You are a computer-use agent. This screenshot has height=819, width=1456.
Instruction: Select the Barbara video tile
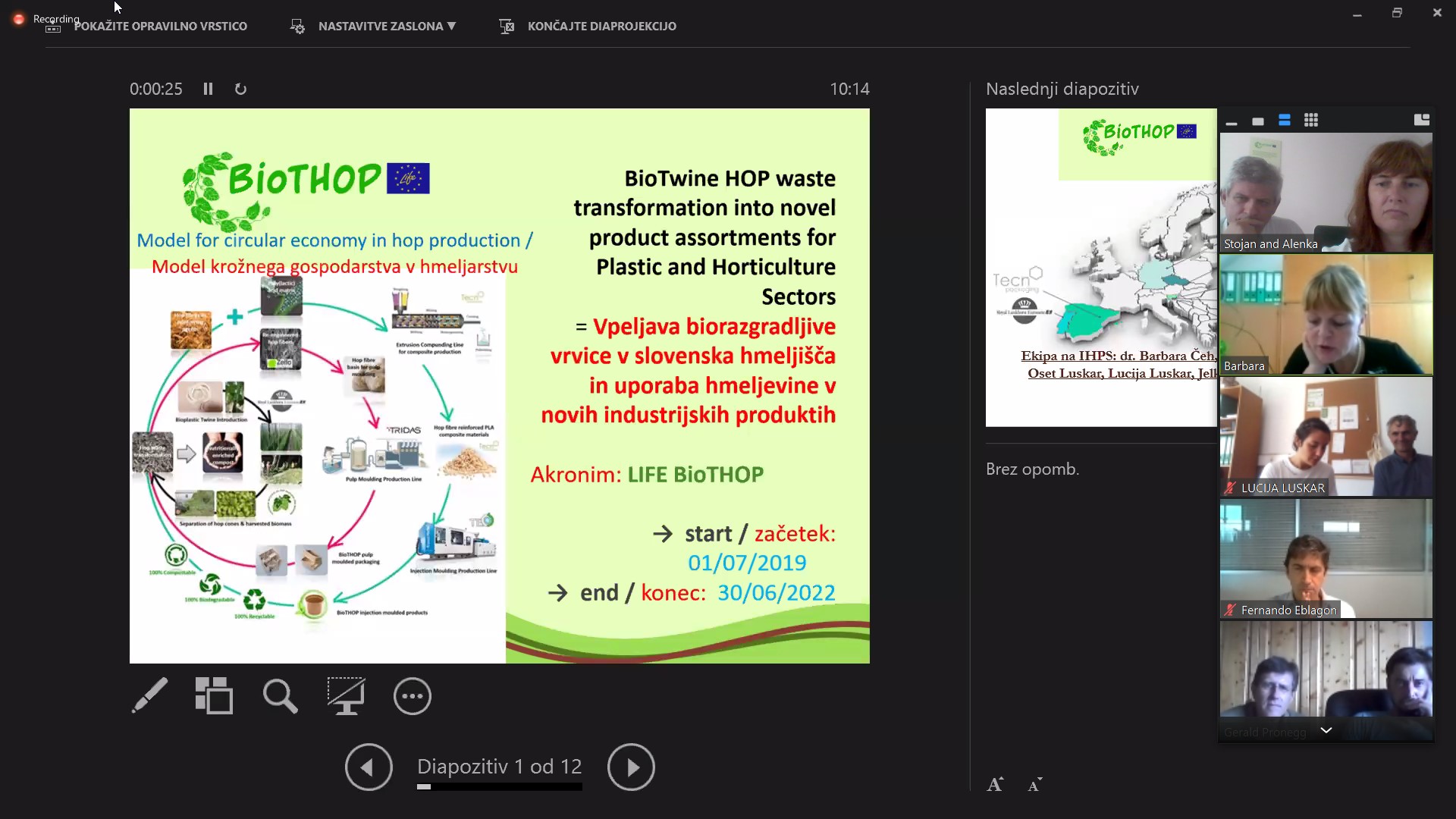click(x=1326, y=314)
